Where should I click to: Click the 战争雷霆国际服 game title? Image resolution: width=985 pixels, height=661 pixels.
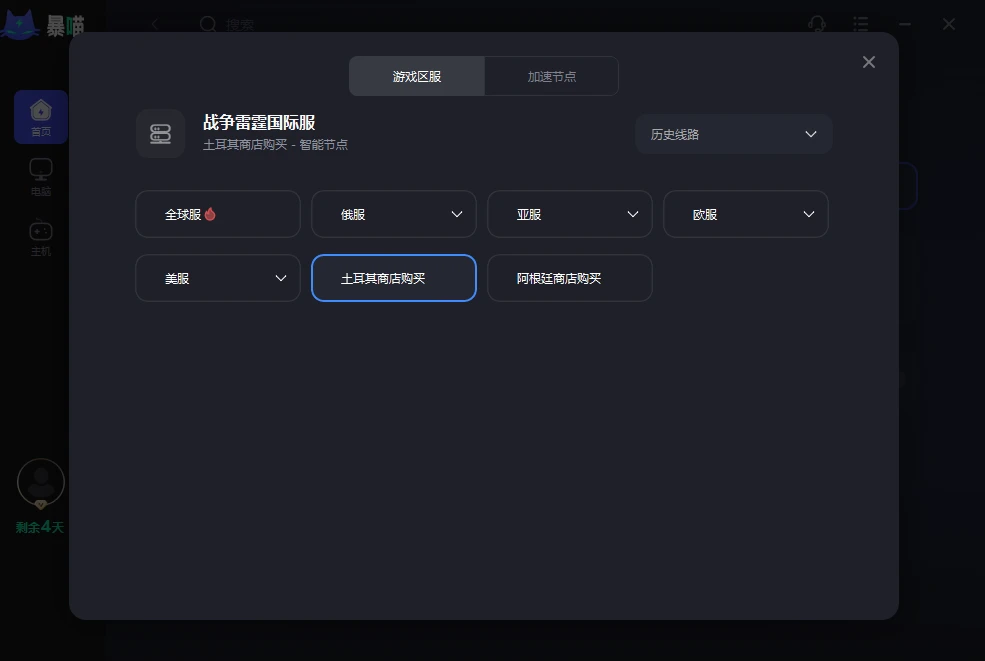259,123
